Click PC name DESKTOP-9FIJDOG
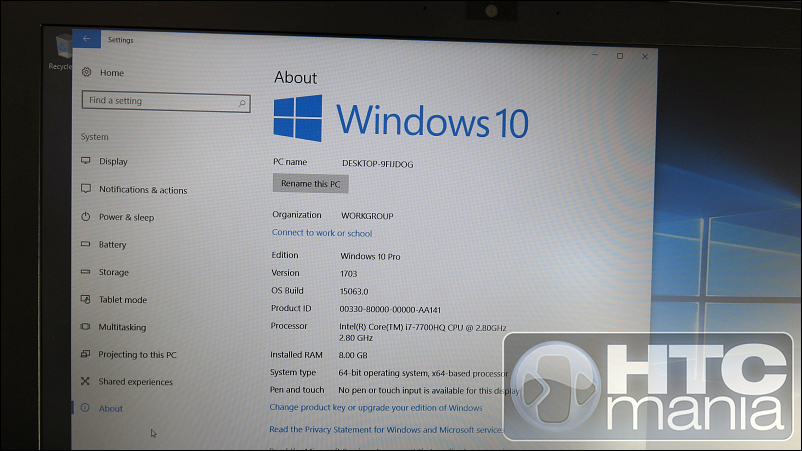The image size is (802, 451). (377, 164)
